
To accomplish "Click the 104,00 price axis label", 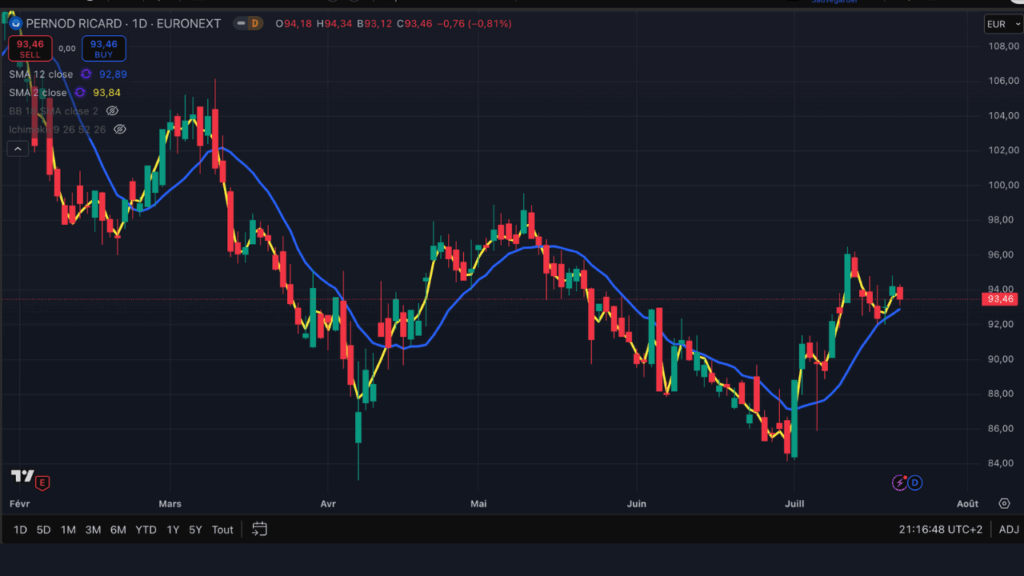I will (x=1004, y=116).
